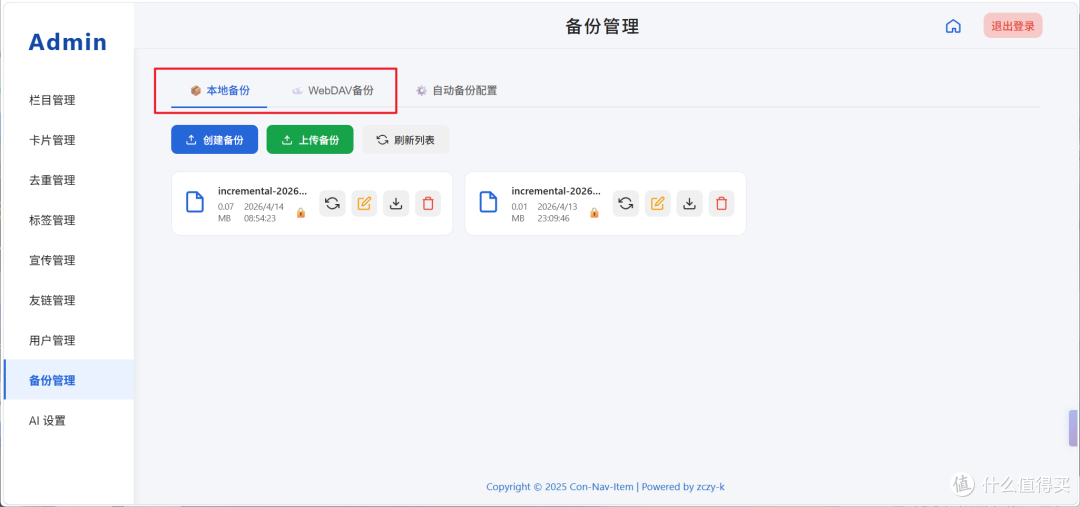
Task: Open 用户管理 in the sidebar
Action: point(69,340)
